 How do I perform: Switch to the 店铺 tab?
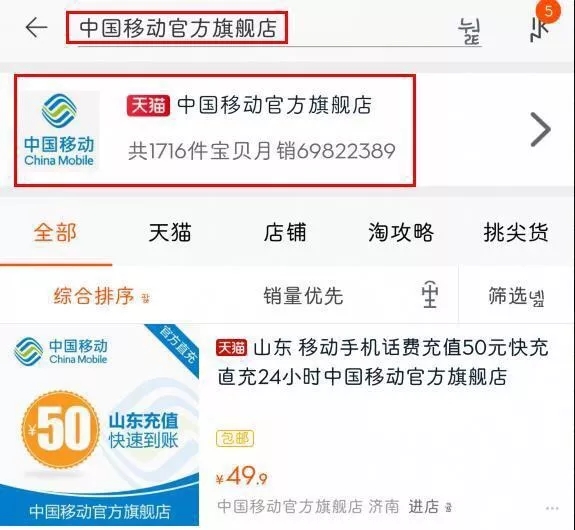pos(285,232)
